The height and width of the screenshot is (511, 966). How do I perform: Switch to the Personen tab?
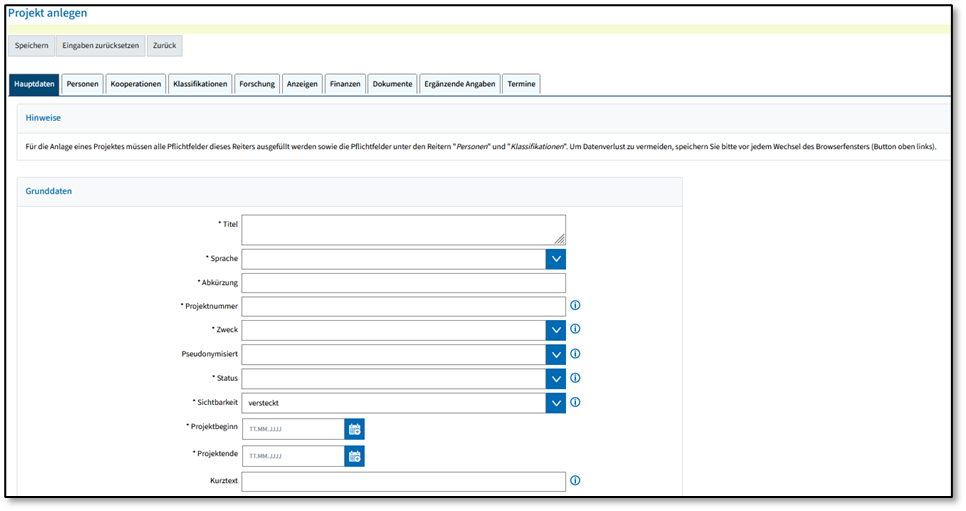pos(83,84)
